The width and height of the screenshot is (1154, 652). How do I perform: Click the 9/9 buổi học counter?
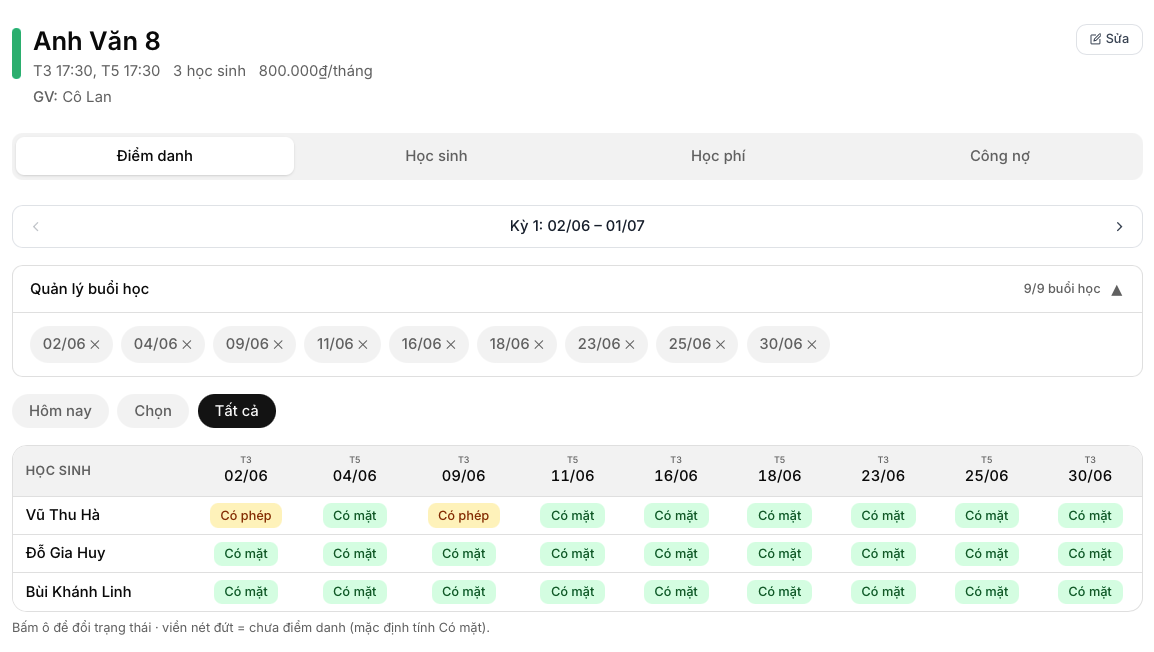tap(1062, 289)
